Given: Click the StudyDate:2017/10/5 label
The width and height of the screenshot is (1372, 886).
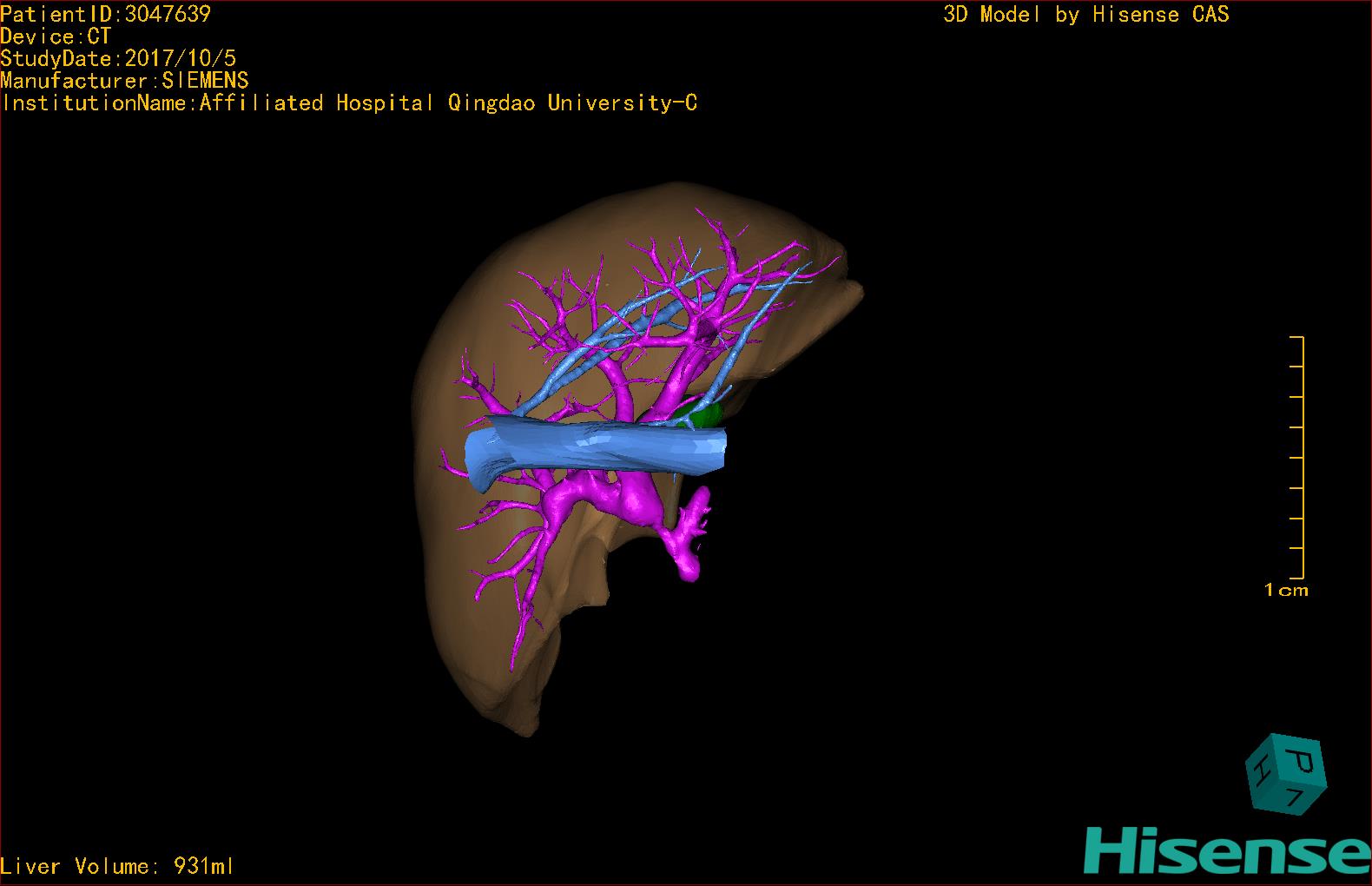Looking at the screenshot, I should [118, 59].
